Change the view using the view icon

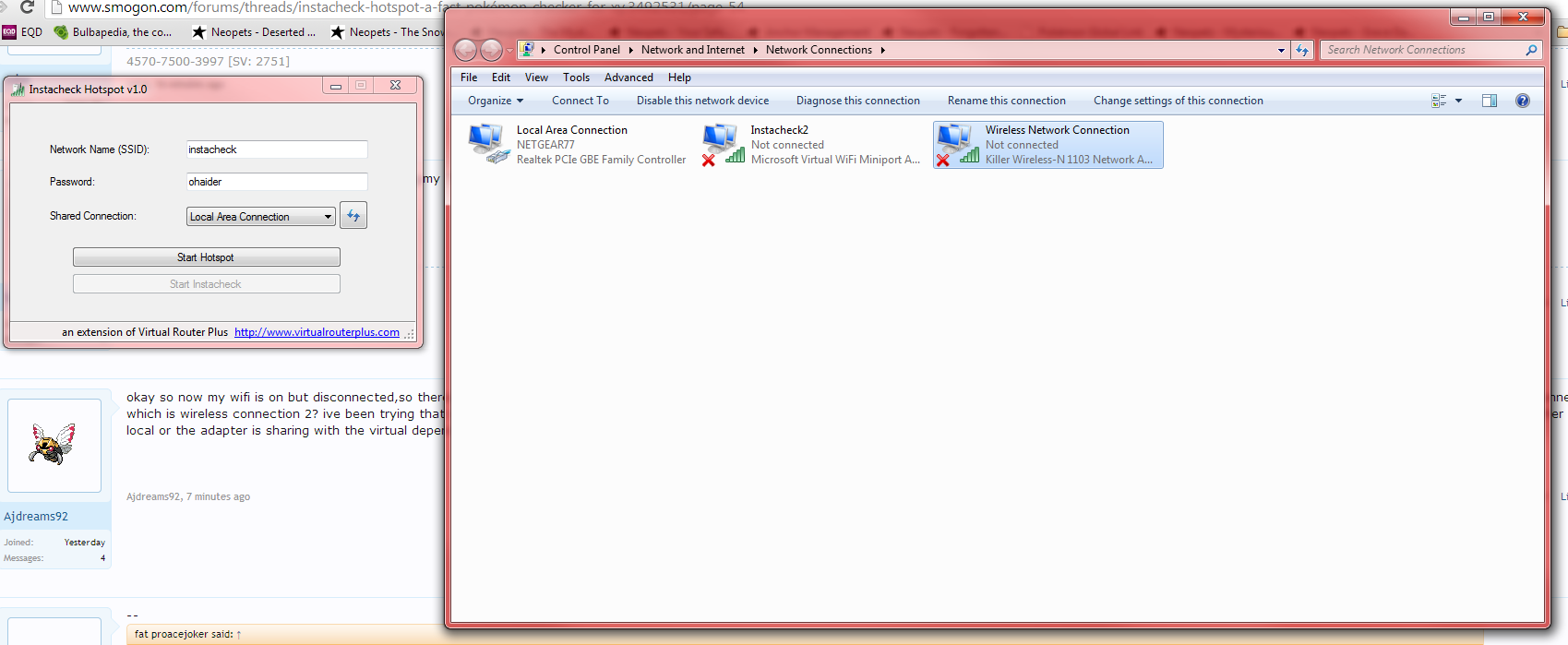1439,101
